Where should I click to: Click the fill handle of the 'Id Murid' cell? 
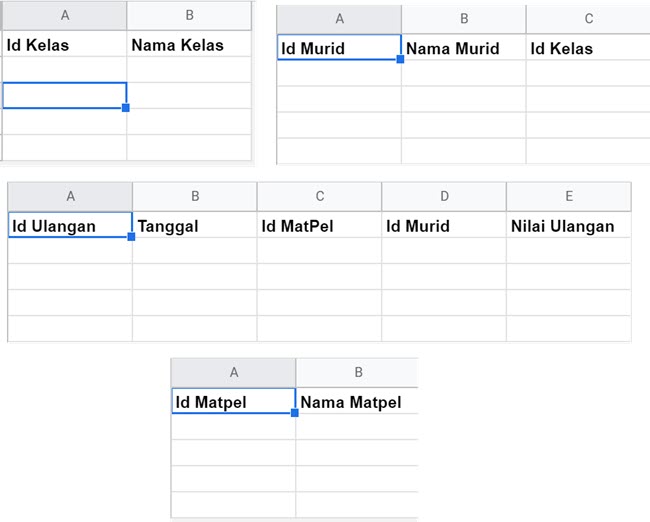[401, 61]
